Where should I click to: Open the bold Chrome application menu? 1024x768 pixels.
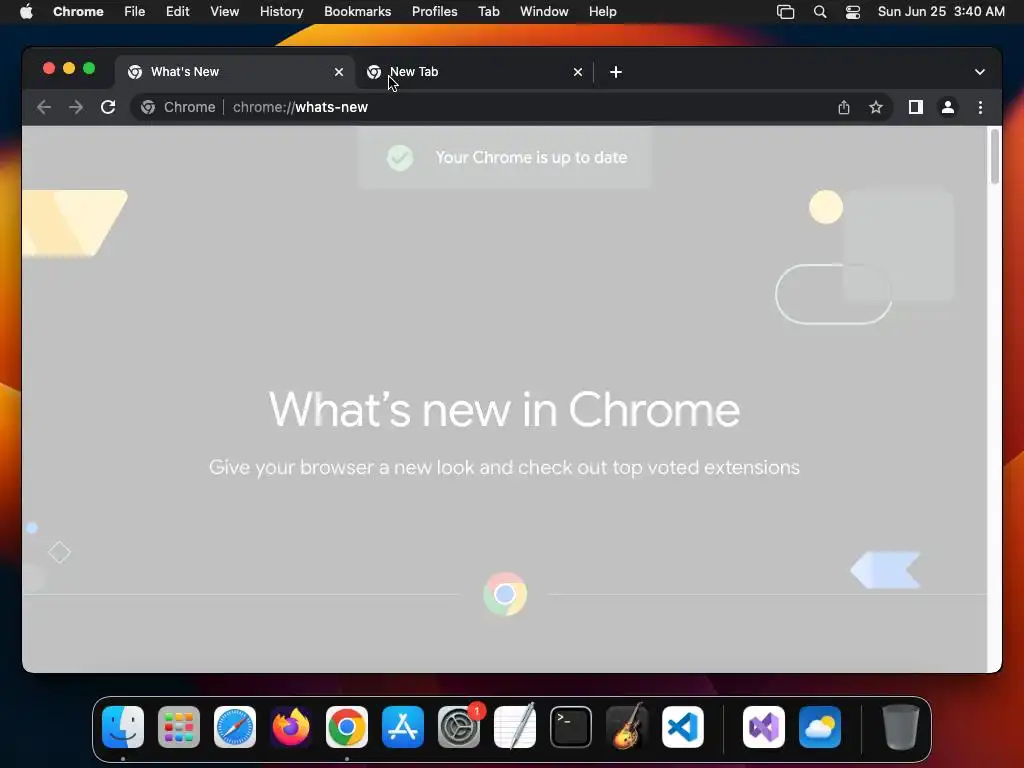click(78, 12)
